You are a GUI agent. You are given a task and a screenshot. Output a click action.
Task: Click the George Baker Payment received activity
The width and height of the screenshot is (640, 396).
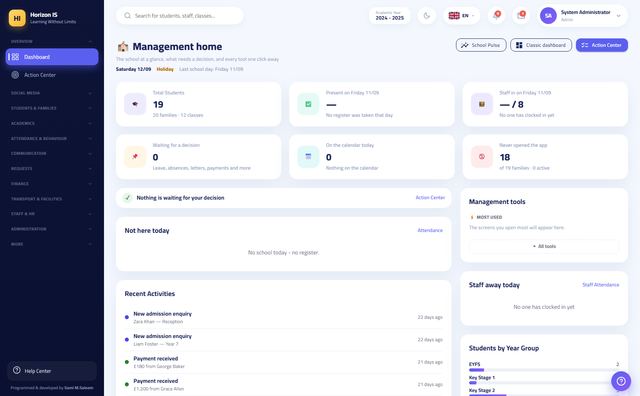284,362
